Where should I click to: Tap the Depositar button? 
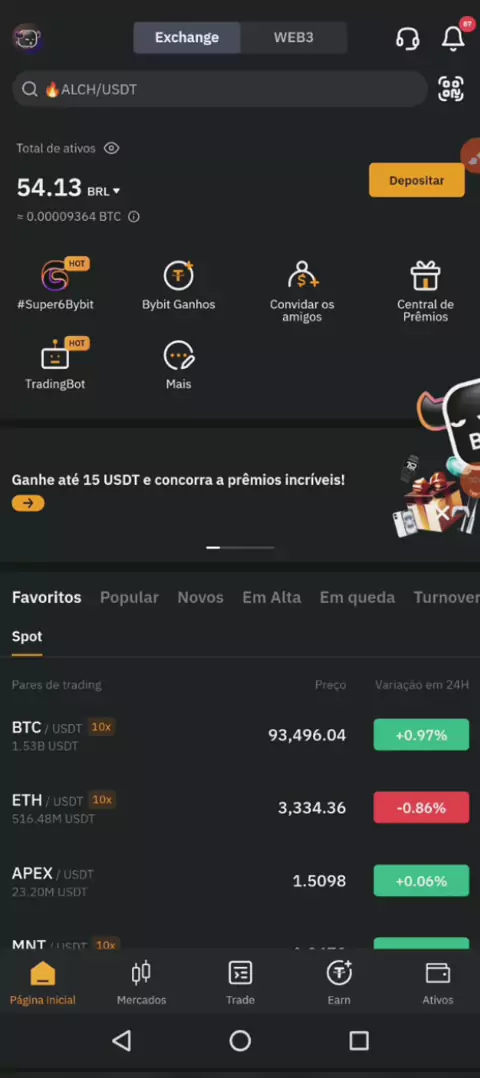[417, 180]
